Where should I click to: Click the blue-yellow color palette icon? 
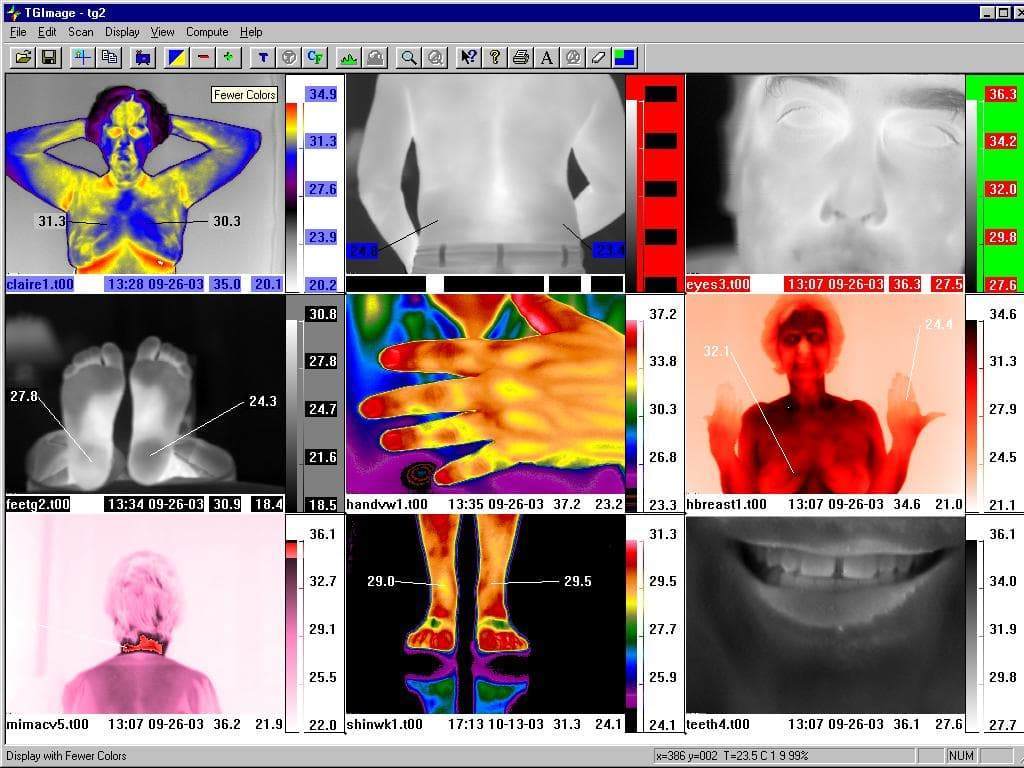(x=176, y=57)
